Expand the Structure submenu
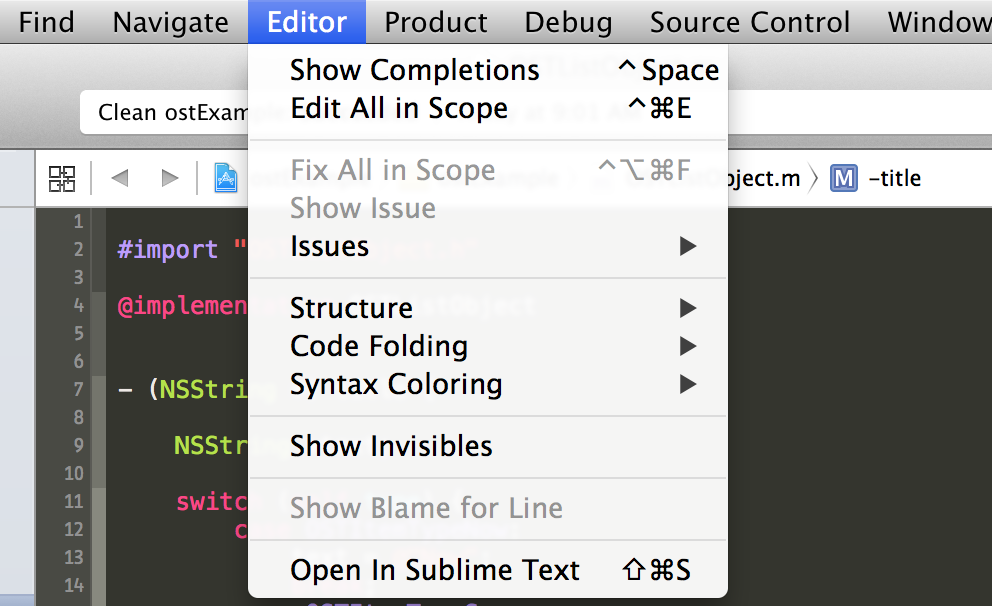This screenshot has height=606, width=992. (488, 308)
